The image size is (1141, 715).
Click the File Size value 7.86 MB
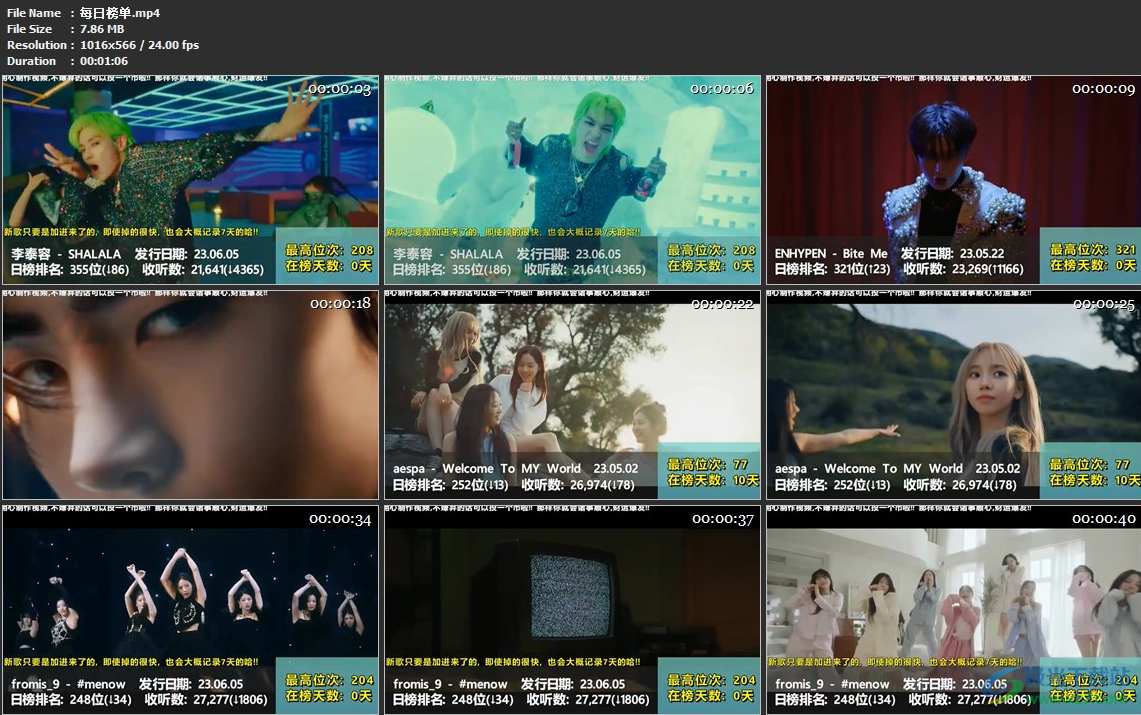pos(102,29)
